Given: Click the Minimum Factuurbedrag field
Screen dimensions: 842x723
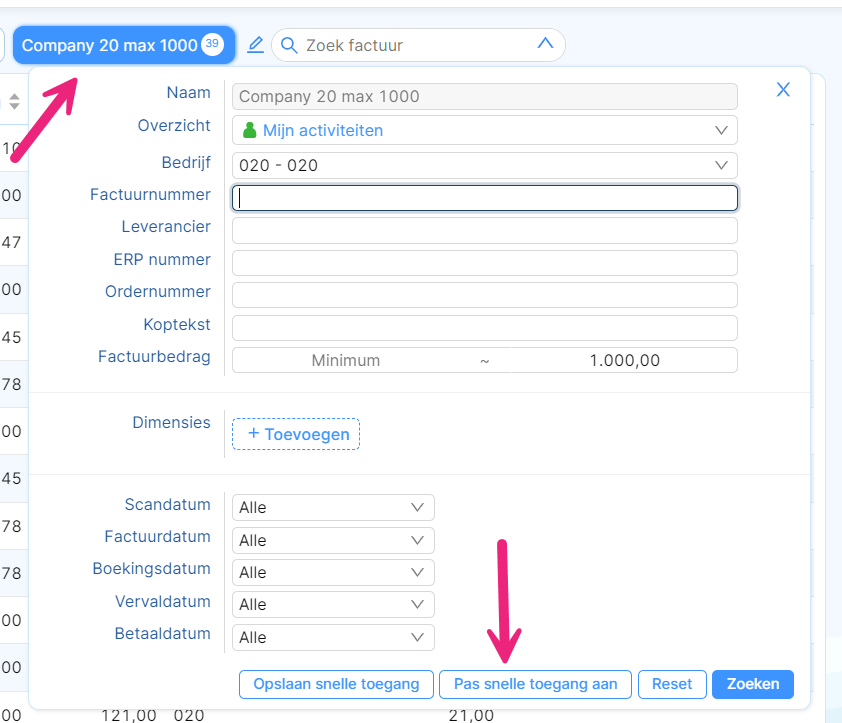Looking at the screenshot, I should click(x=346, y=360).
